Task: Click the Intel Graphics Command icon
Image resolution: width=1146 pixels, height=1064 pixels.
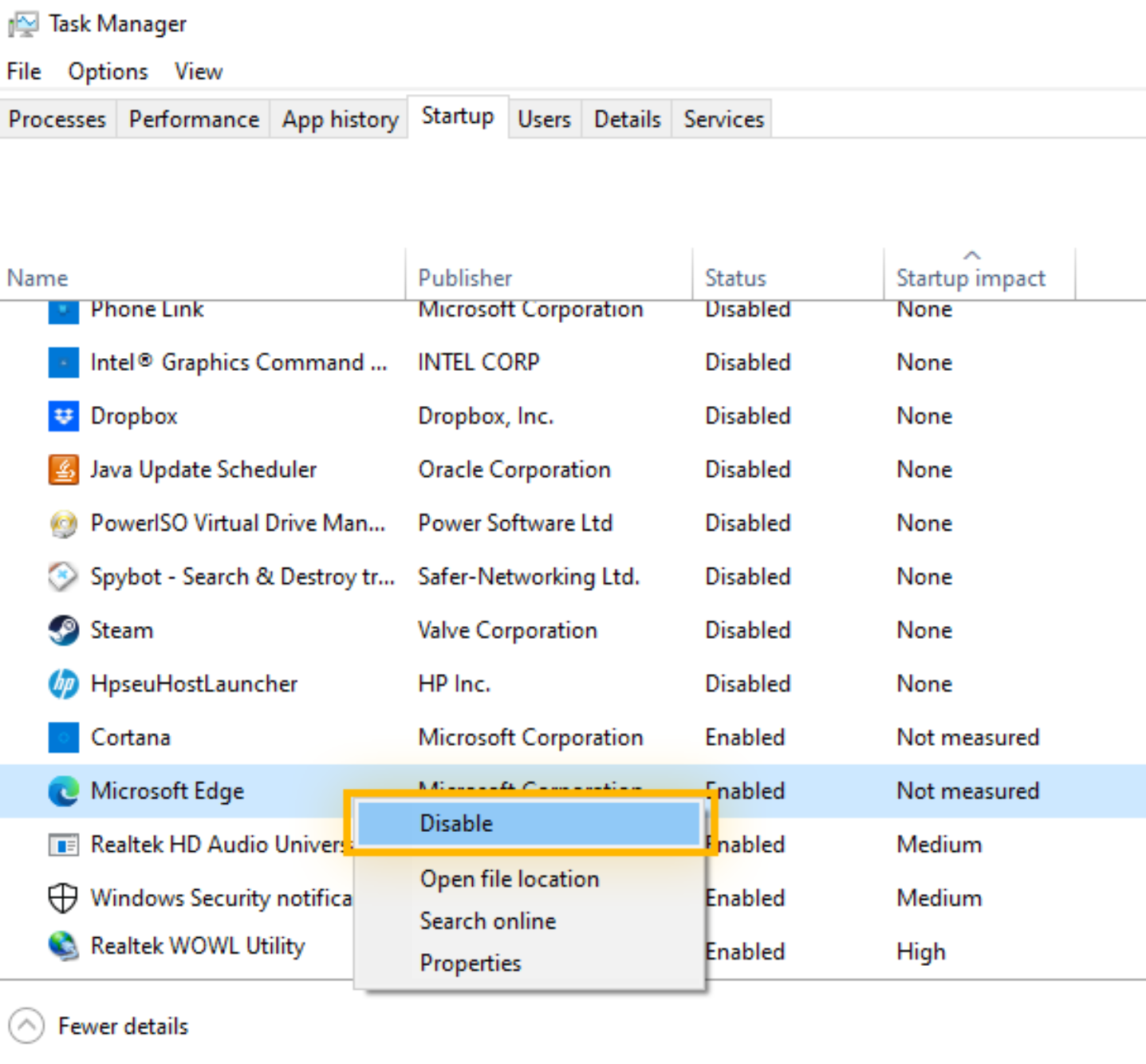Action: click(63, 363)
